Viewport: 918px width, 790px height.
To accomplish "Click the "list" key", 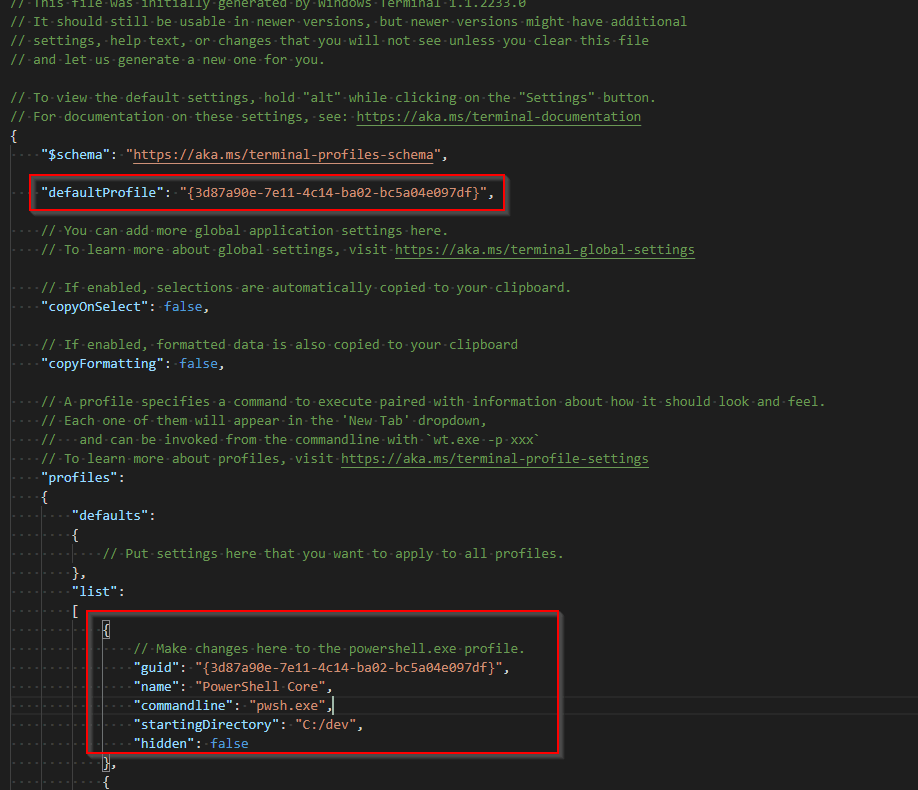I will (95, 591).
